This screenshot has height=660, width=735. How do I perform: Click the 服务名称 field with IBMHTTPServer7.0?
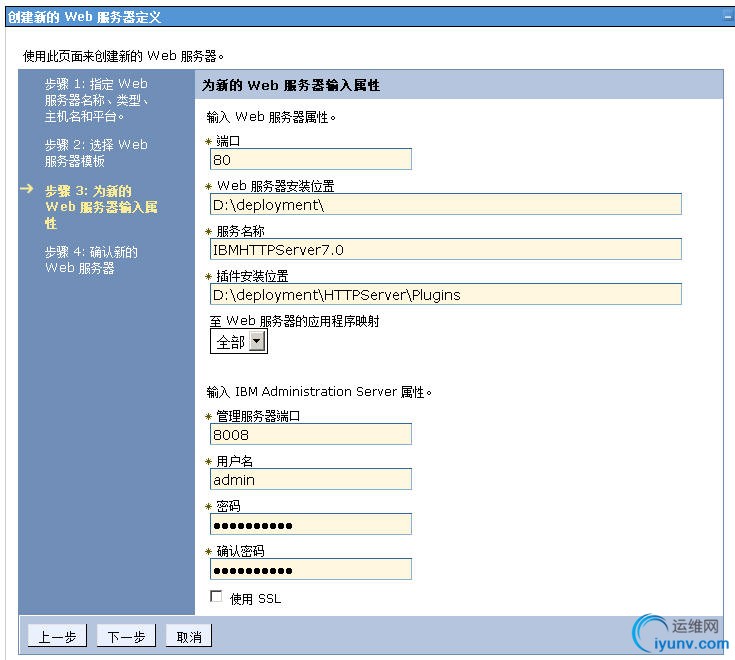tap(446, 249)
